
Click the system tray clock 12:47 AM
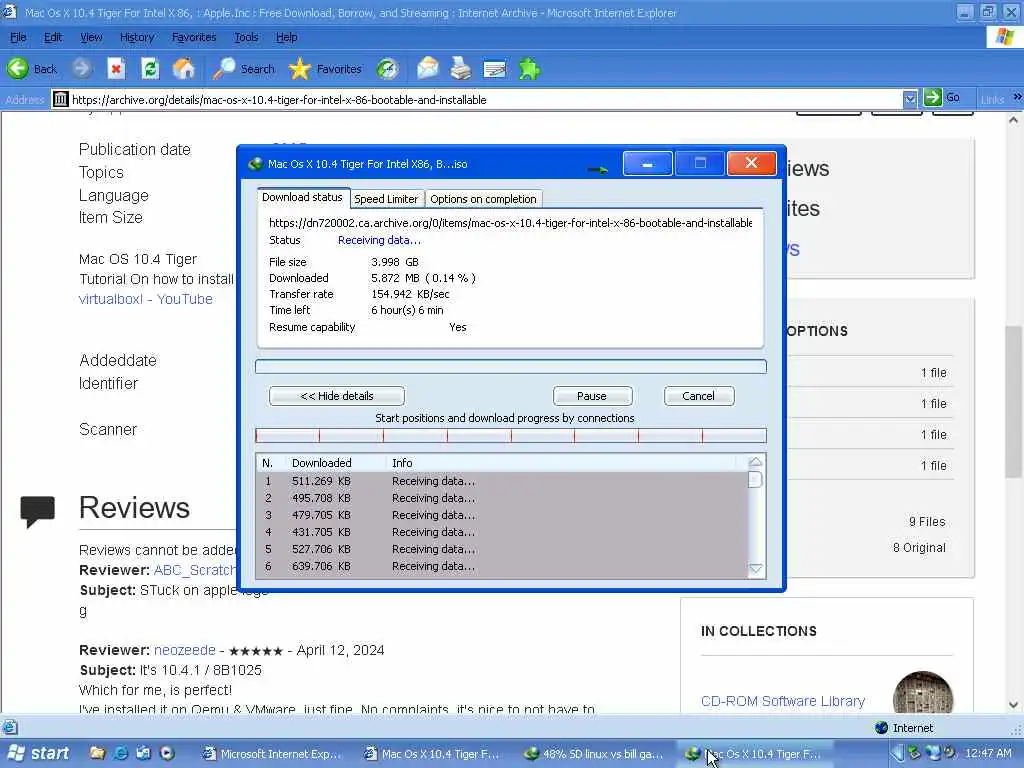[988, 753]
